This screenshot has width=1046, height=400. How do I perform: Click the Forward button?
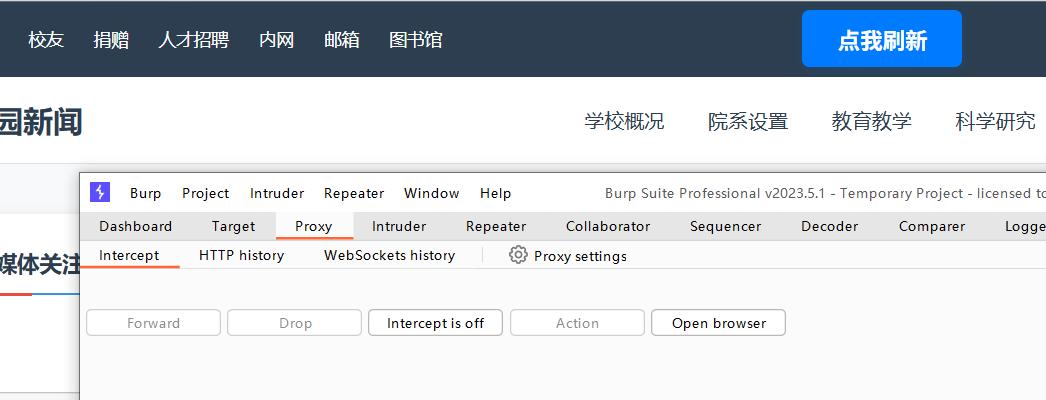coord(153,323)
